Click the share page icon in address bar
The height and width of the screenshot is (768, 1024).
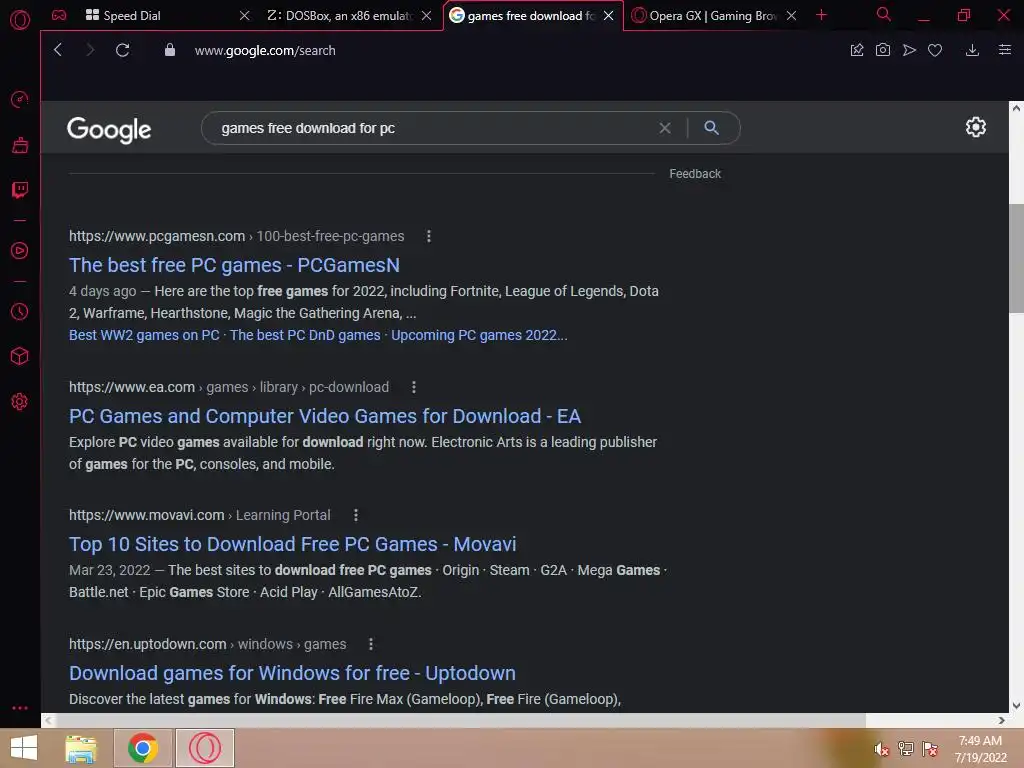[857, 50]
